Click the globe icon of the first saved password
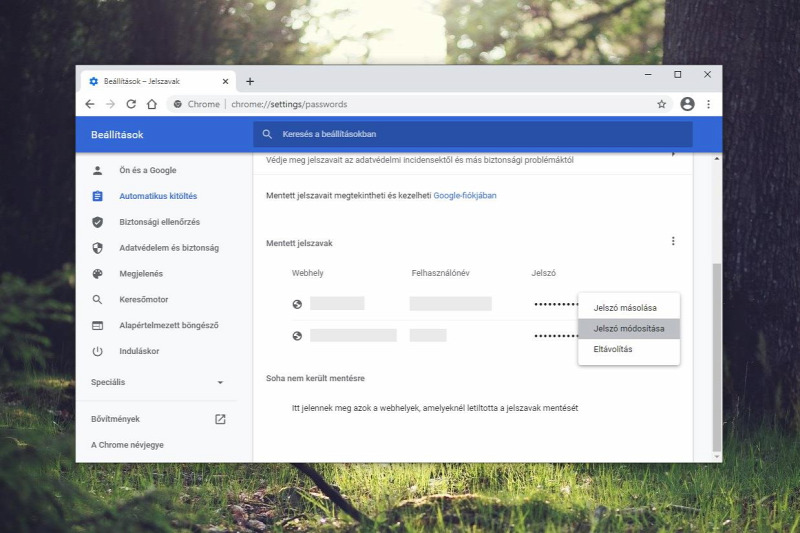This screenshot has height=533, width=800. pyautogui.click(x=297, y=304)
